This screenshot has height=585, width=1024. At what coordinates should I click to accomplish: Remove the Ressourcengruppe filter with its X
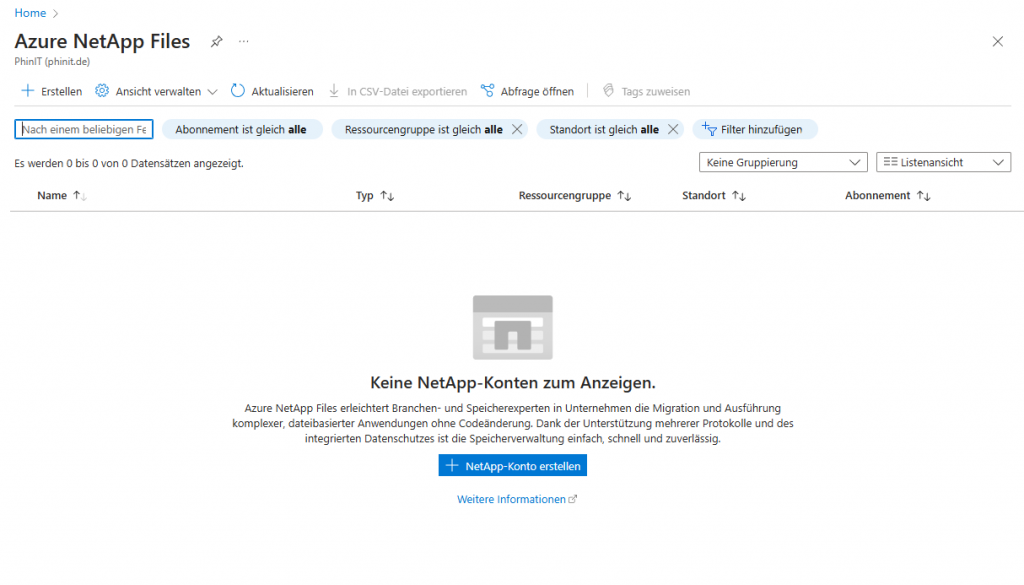tap(516, 128)
